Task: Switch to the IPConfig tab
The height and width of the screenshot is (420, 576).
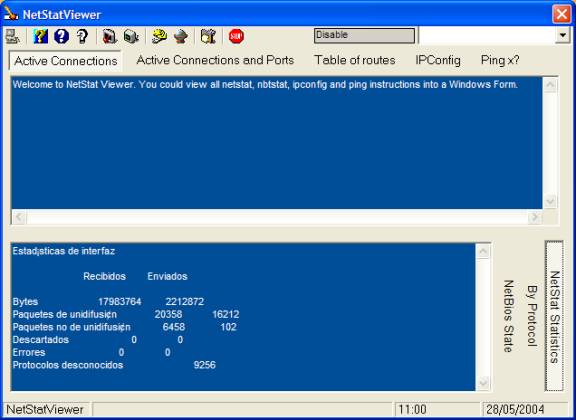Action: pos(438,60)
